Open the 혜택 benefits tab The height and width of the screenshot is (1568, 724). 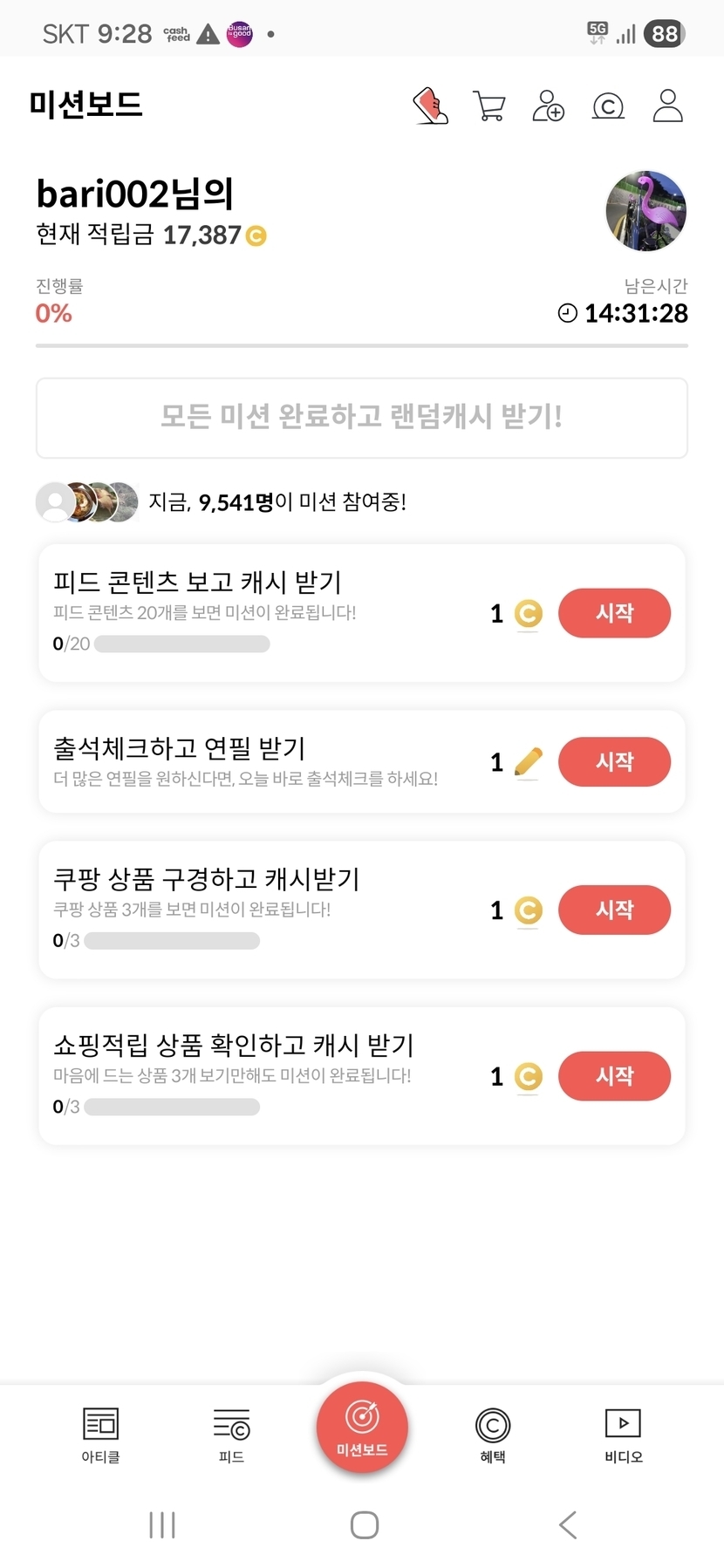tap(493, 1435)
